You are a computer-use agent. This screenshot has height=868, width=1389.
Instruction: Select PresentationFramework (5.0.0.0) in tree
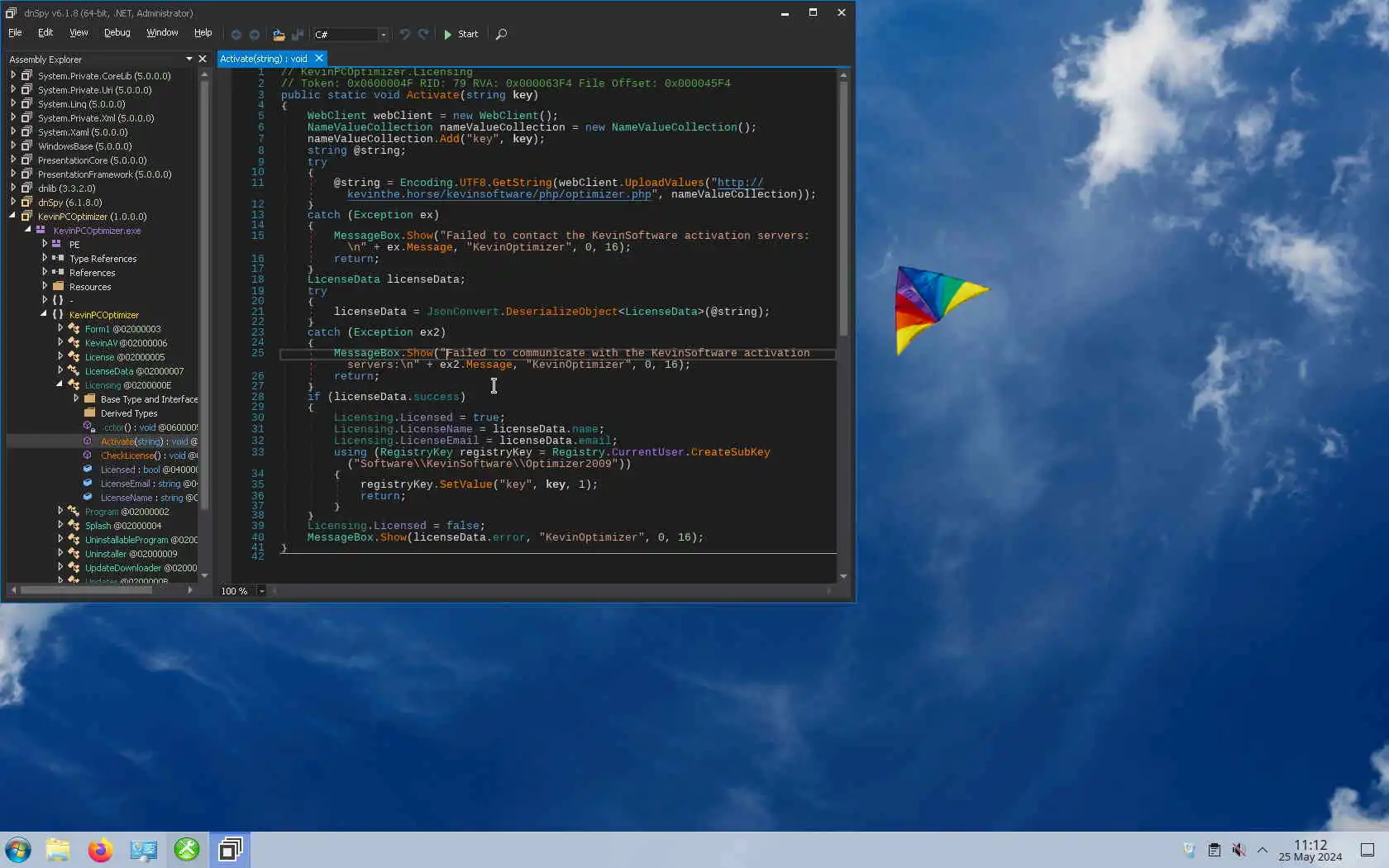coord(105,174)
